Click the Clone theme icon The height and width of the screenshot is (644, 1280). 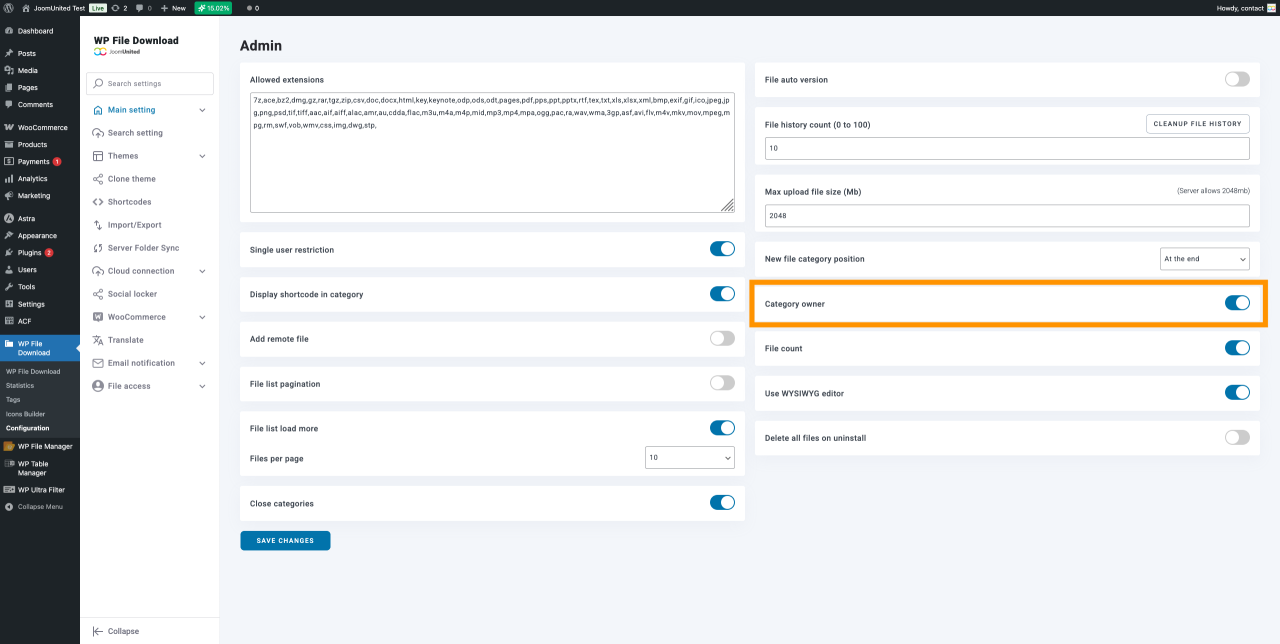(98, 179)
